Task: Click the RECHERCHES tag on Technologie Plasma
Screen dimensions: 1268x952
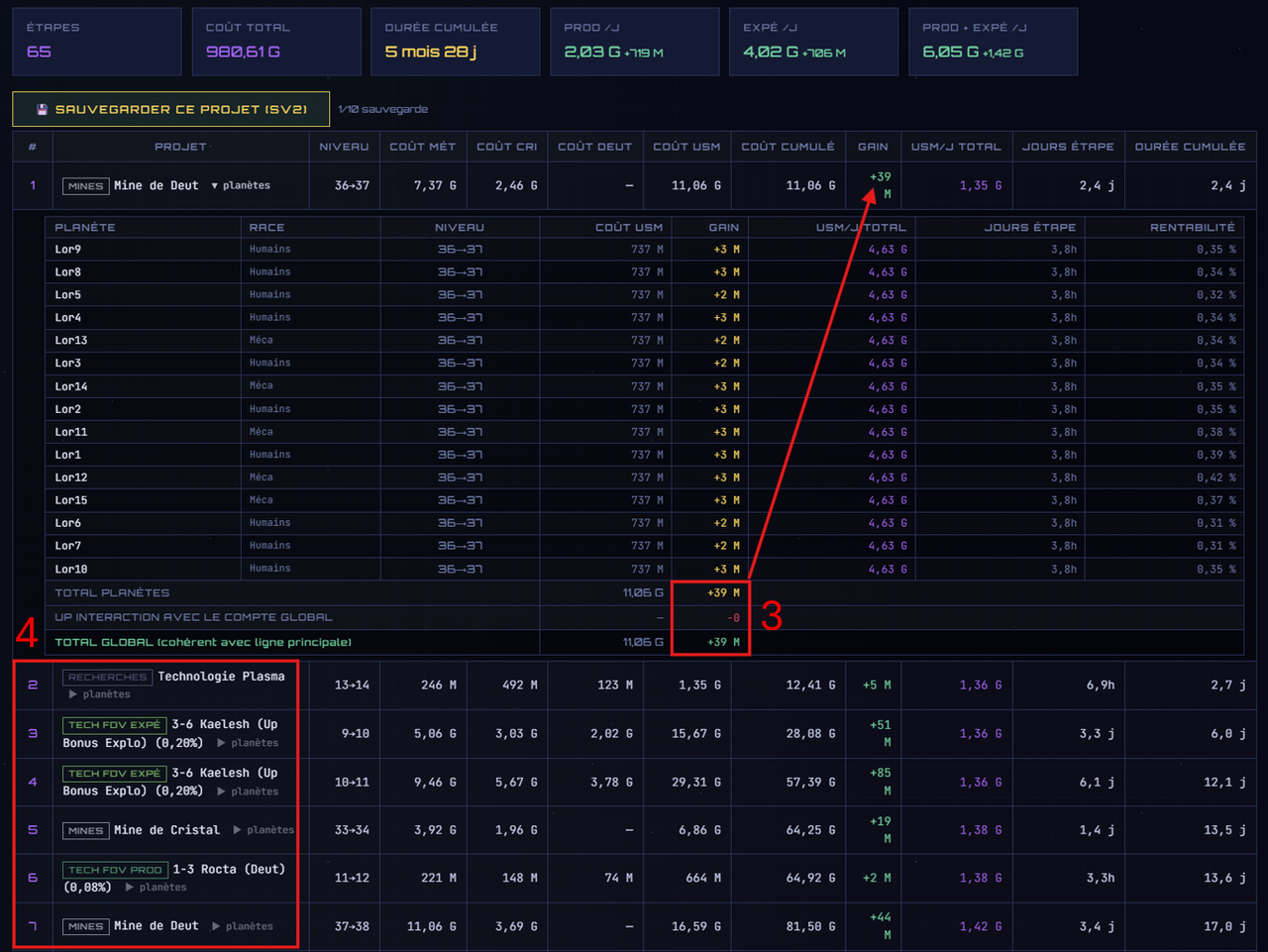Action: (107, 678)
